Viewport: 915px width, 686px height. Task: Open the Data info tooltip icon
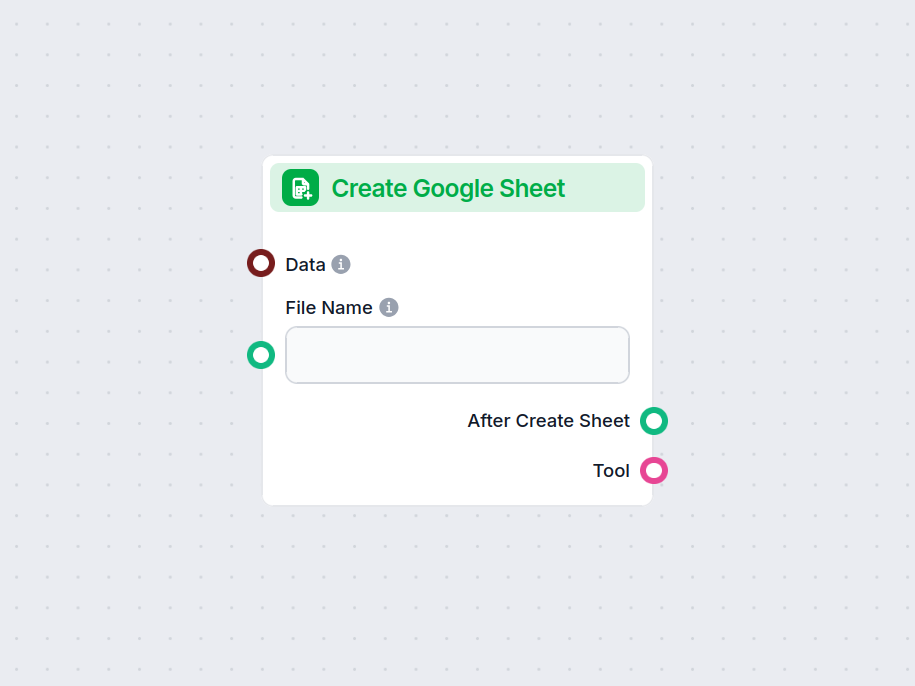coord(341,264)
